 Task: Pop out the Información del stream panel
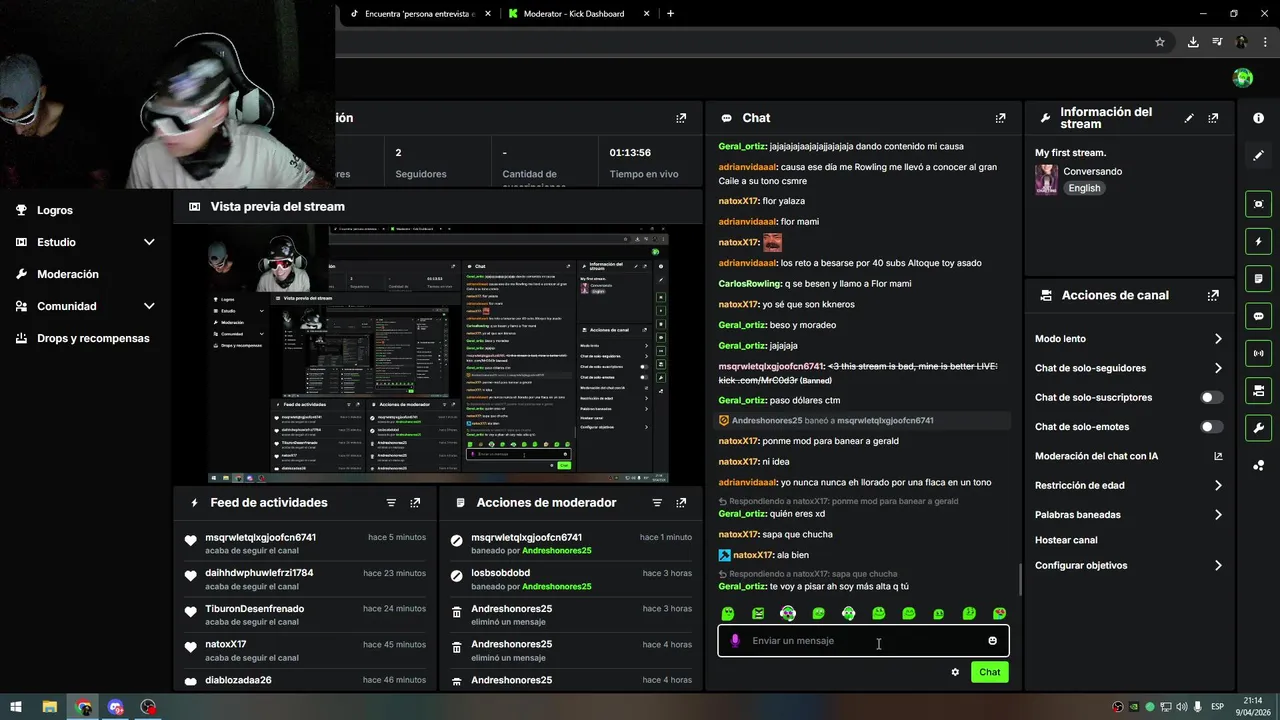coord(1213,118)
